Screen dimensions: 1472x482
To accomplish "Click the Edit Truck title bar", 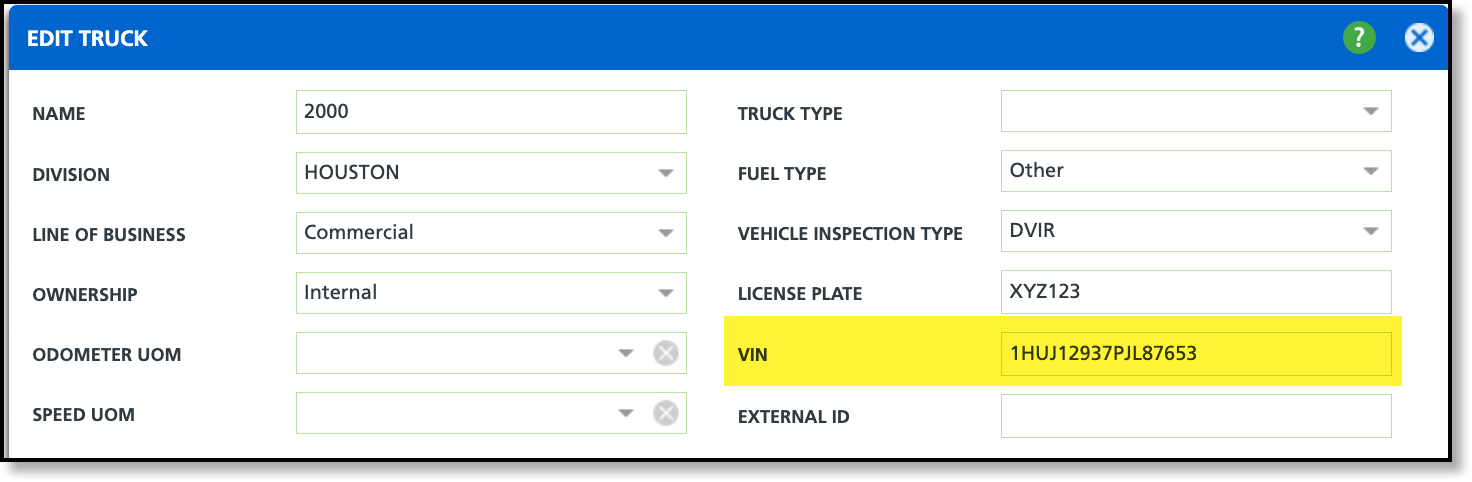I will [600, 39].
